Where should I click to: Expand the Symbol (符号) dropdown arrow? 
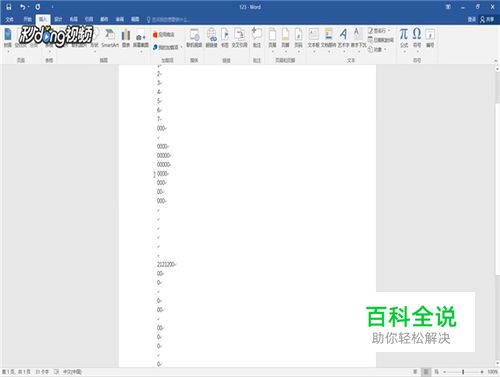(417, 51)
